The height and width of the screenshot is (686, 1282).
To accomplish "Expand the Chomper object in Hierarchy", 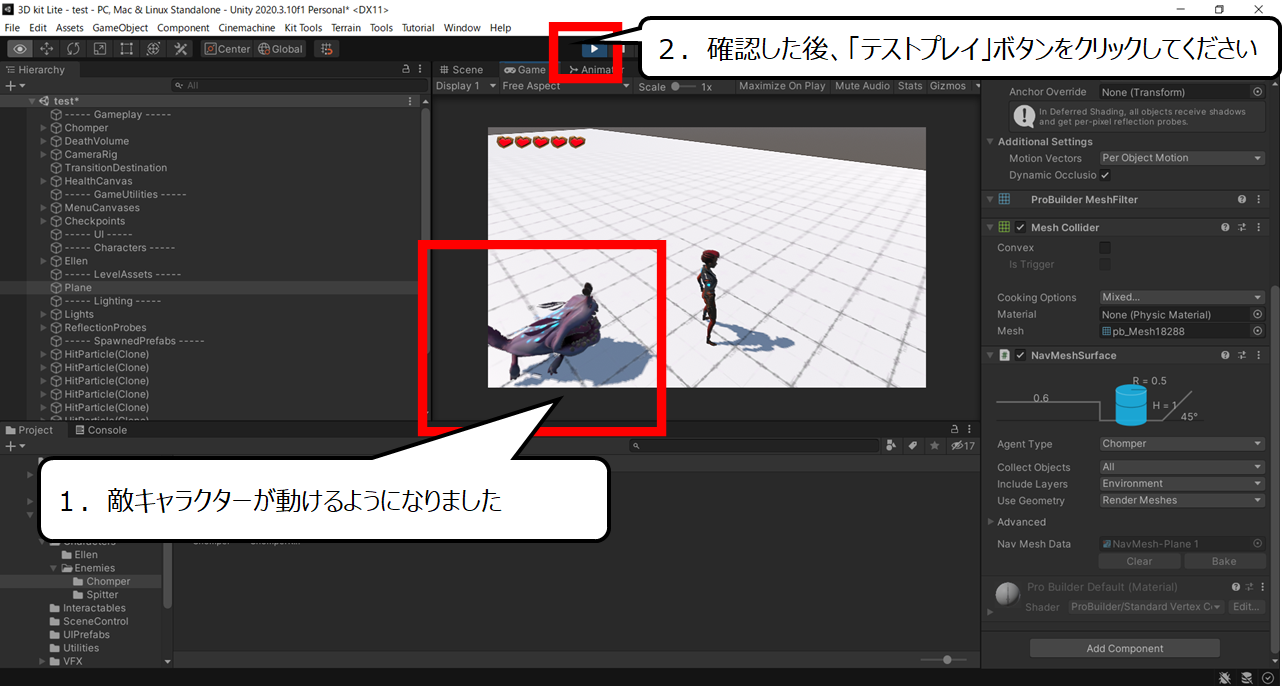I will click(x=43, y=128).
